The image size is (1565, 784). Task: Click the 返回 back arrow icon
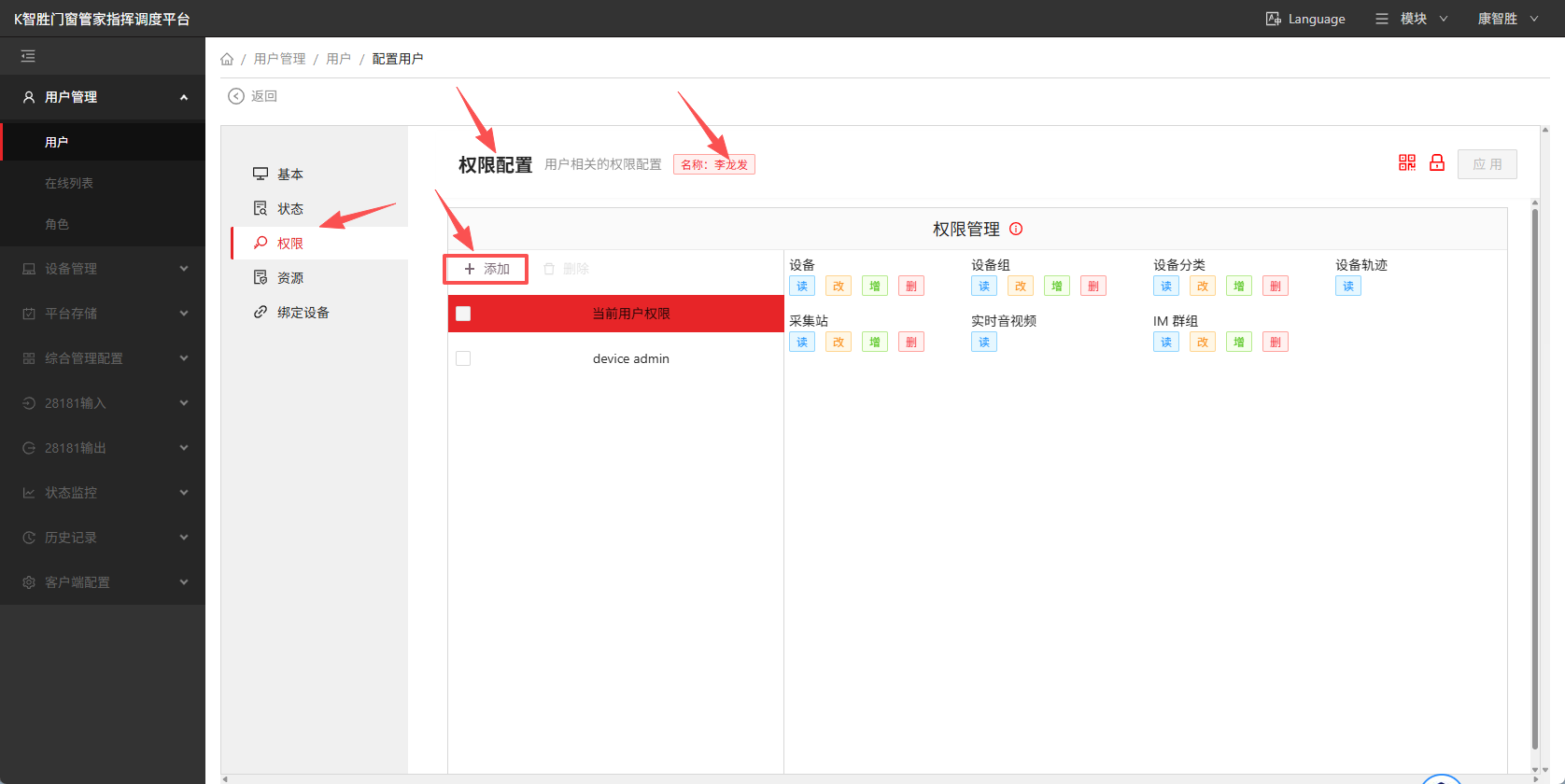pyautogui.click(x=236, y=96)
